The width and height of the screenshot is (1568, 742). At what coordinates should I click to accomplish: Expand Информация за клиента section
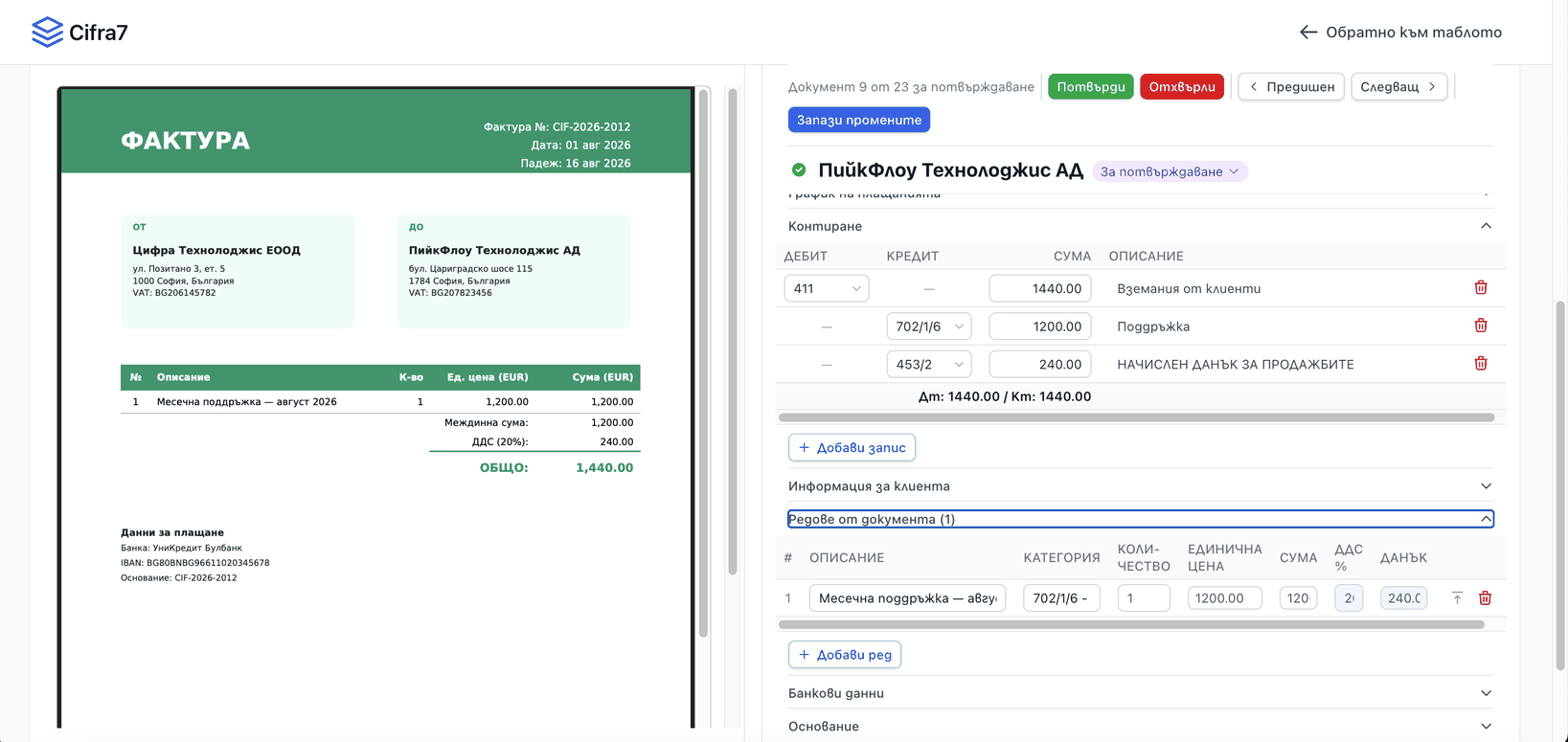(x=1140, y=486)
